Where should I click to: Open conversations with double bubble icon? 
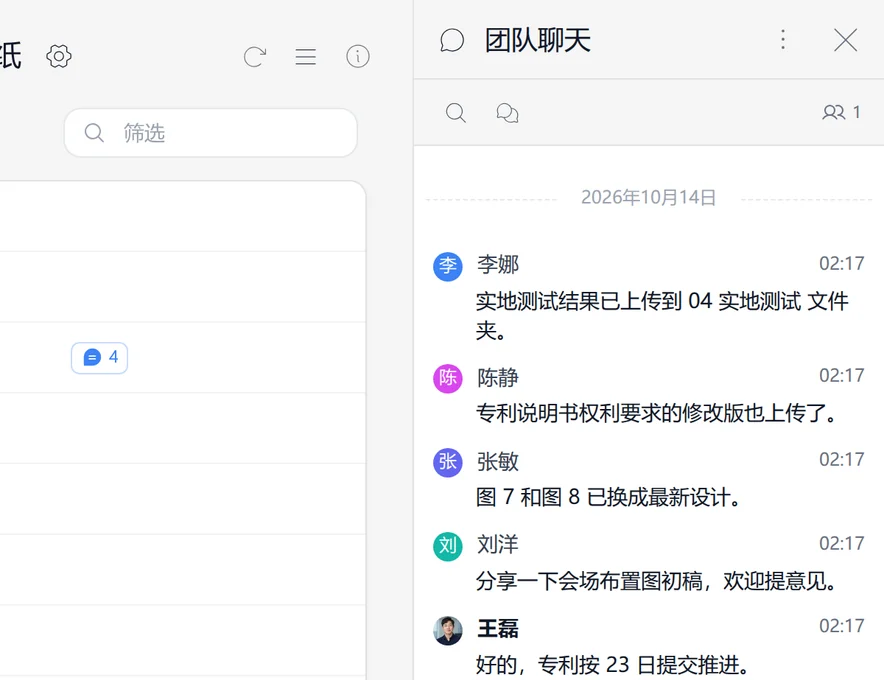coord(507,112)
